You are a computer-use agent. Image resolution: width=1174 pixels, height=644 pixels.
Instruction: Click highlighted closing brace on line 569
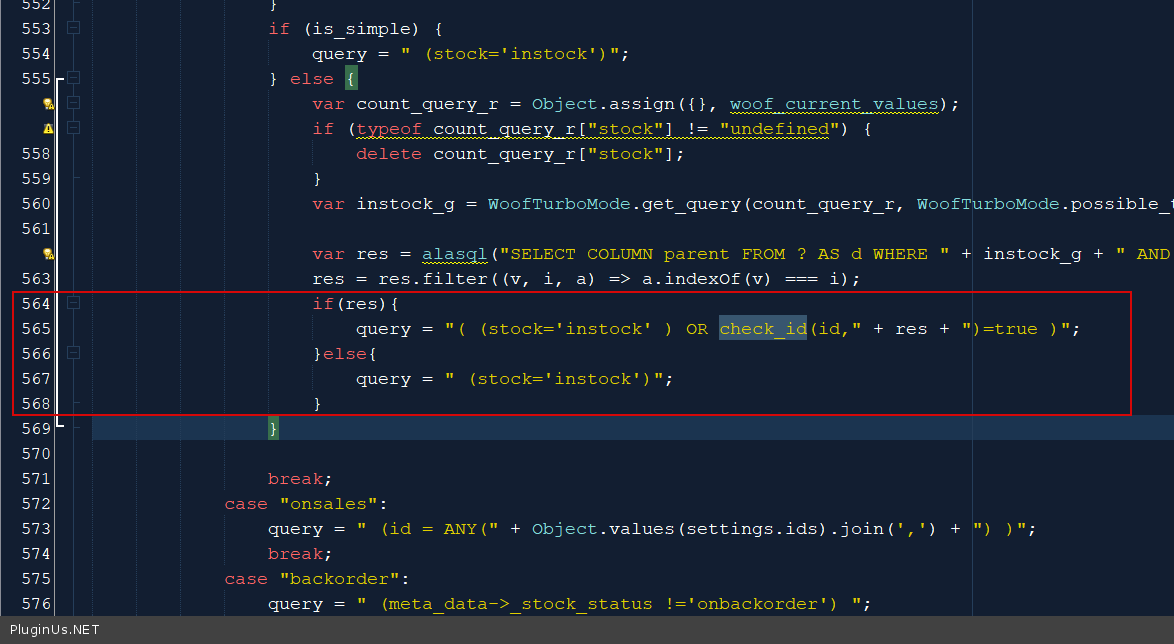273,428
